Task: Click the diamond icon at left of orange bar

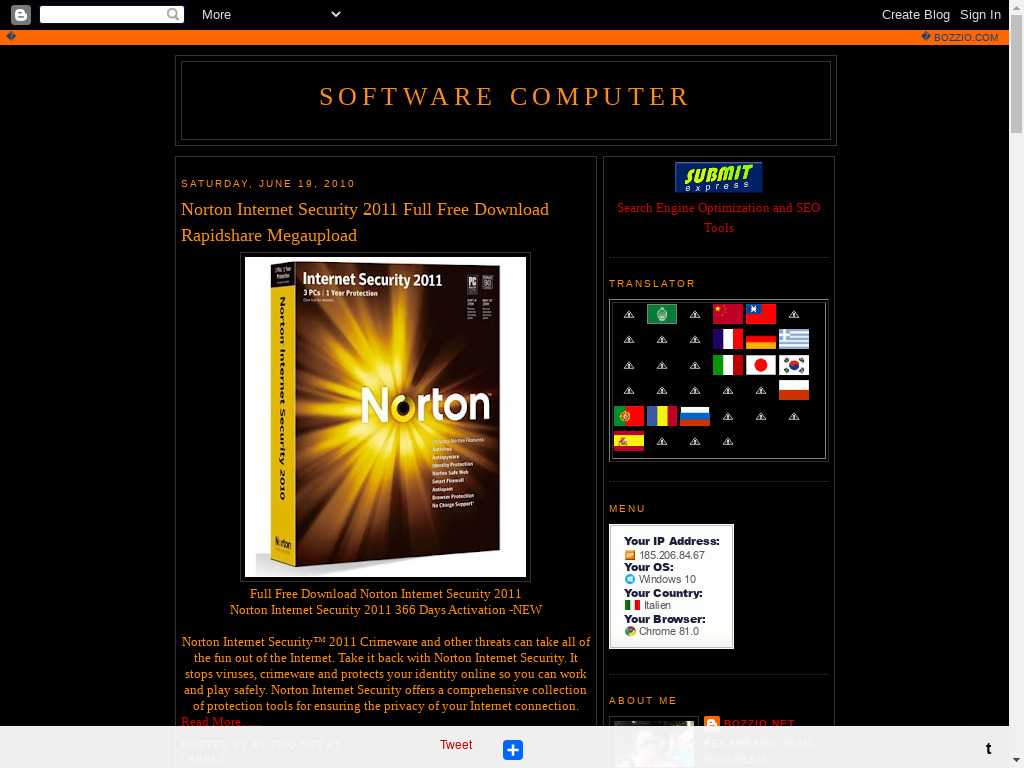Action: click(11, 36)
